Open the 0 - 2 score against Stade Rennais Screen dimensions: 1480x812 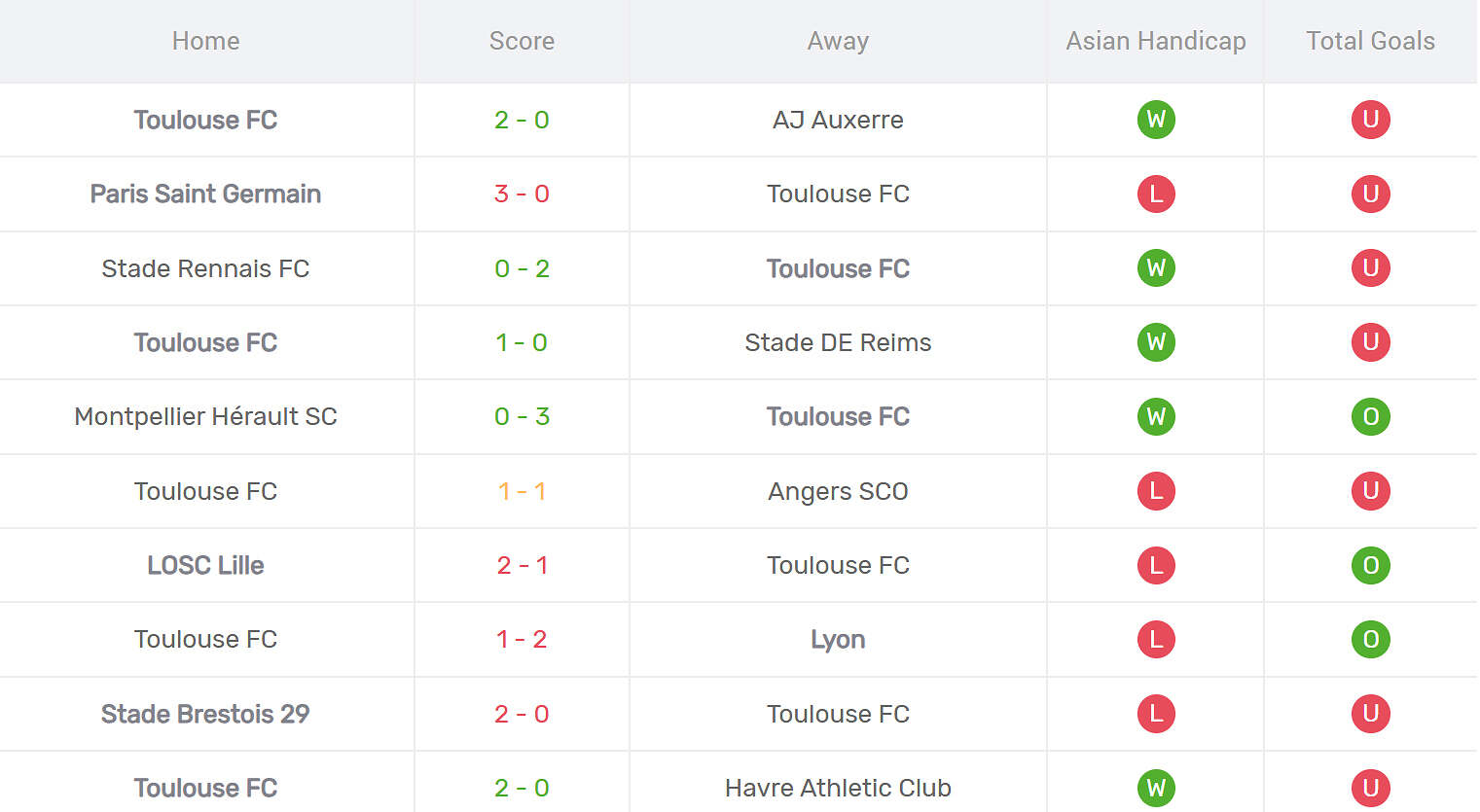pos(522,268)
